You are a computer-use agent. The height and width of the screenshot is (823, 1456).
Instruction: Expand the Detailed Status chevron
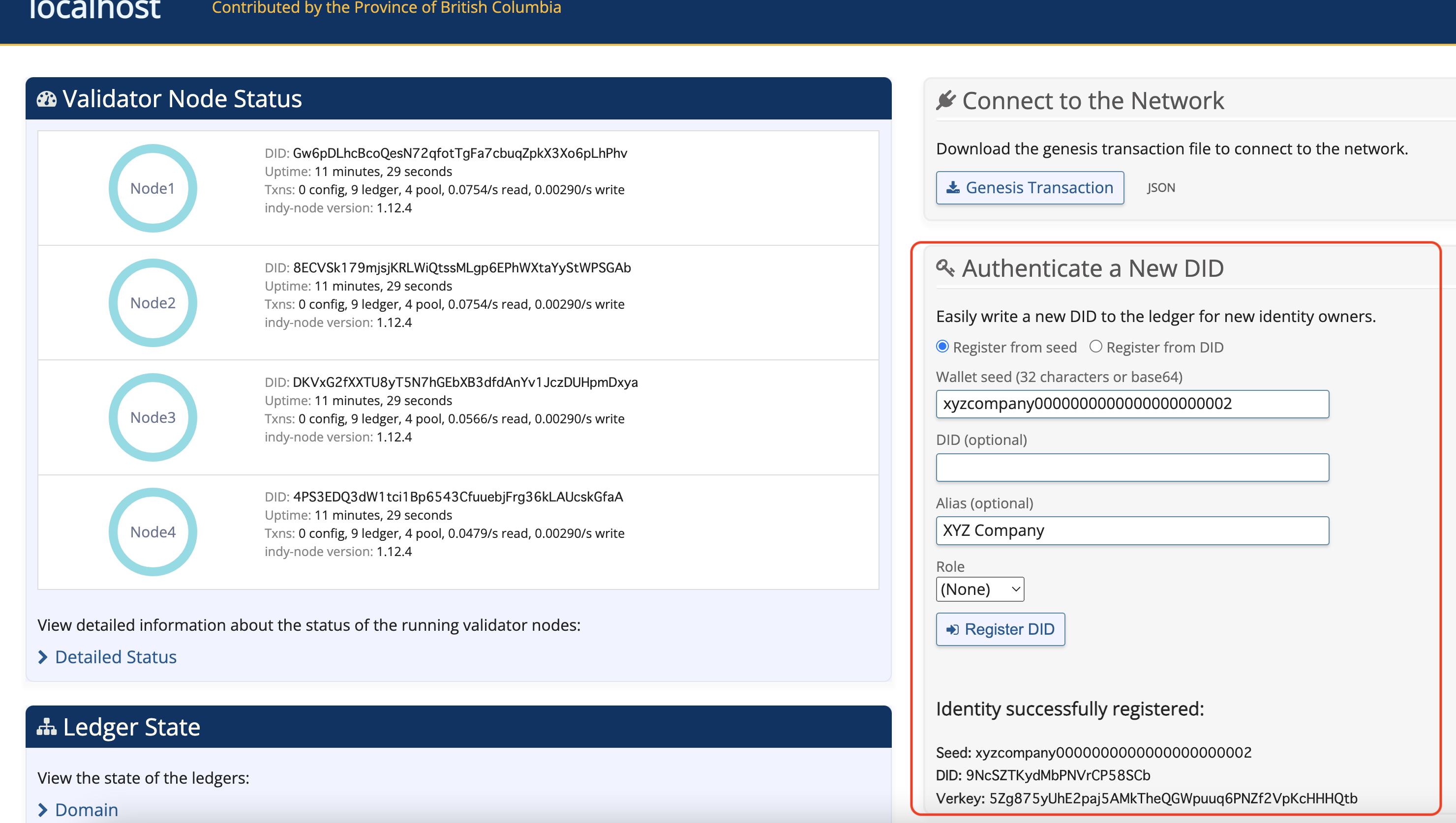(x=42, y=657)
